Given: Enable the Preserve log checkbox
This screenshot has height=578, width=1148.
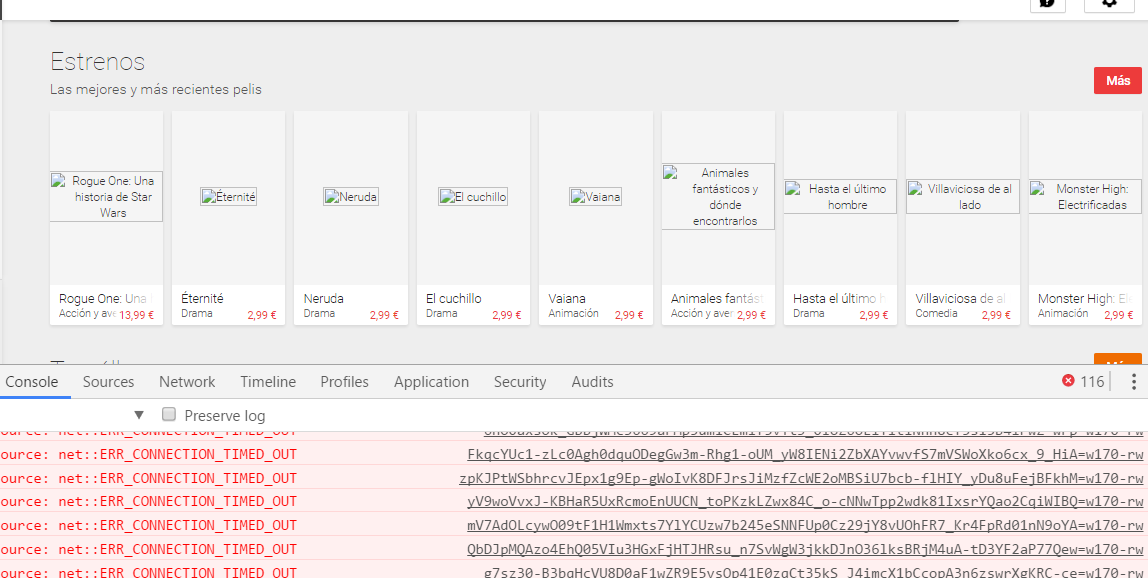Looking at the screenshot, I should coord(169,414).
